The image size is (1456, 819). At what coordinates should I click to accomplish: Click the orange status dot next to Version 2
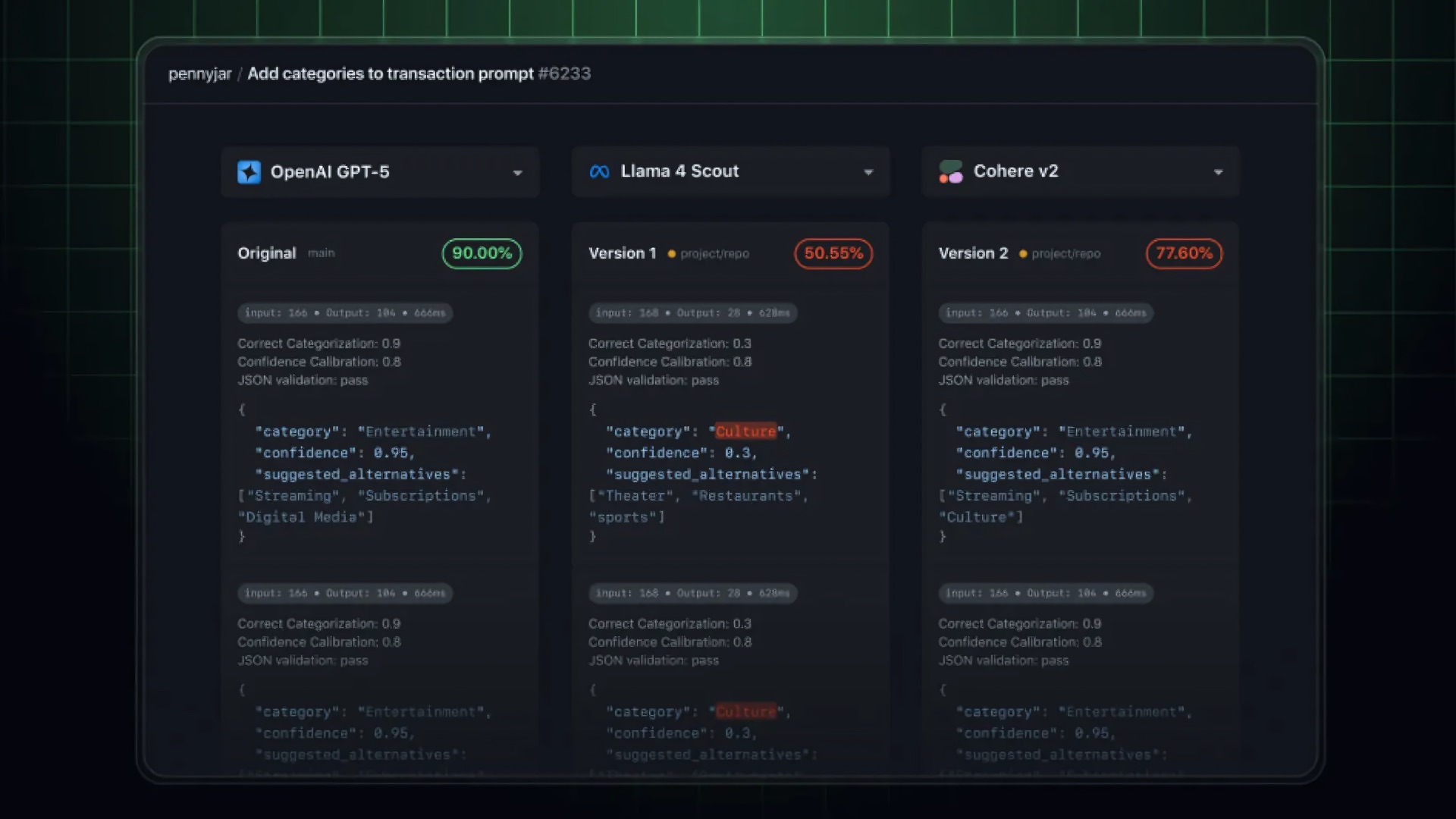1022,255
